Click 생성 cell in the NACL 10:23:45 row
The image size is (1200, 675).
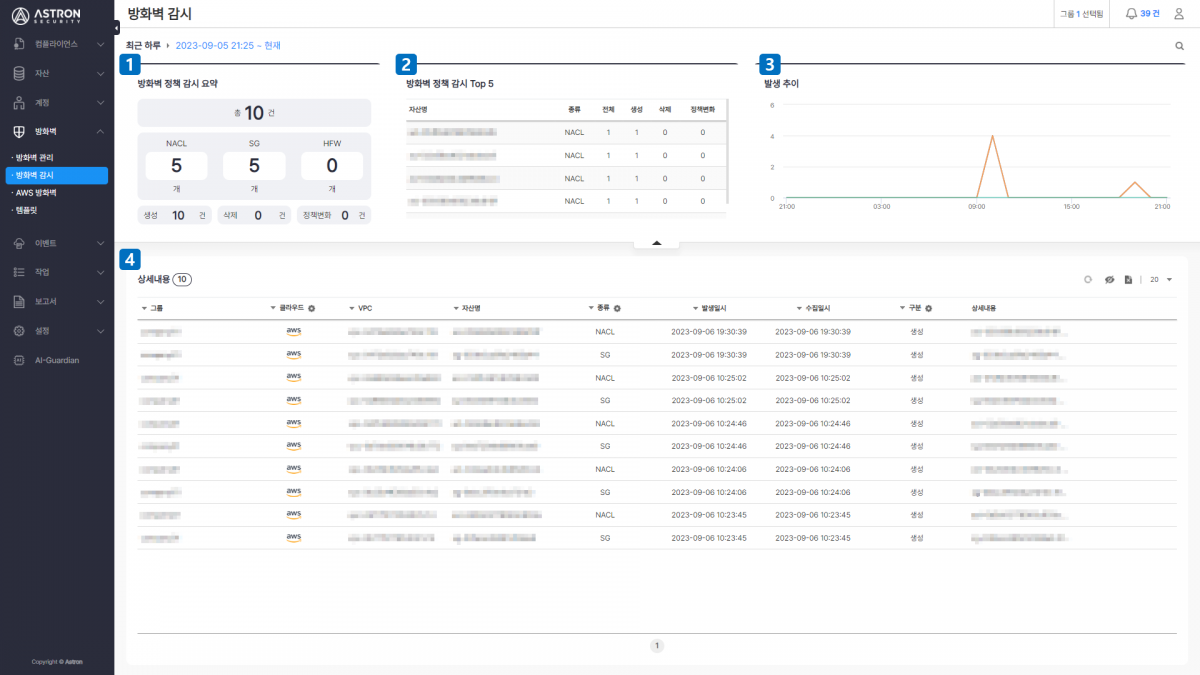click(916, 515)
